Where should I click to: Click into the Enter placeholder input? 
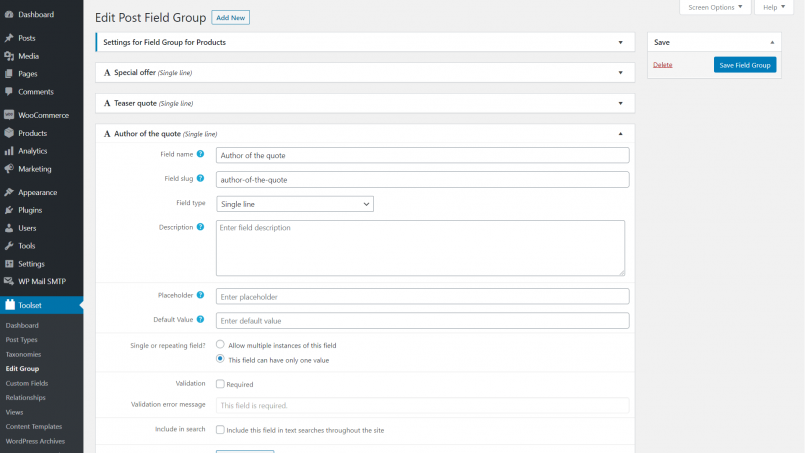[x=422, y=297]
